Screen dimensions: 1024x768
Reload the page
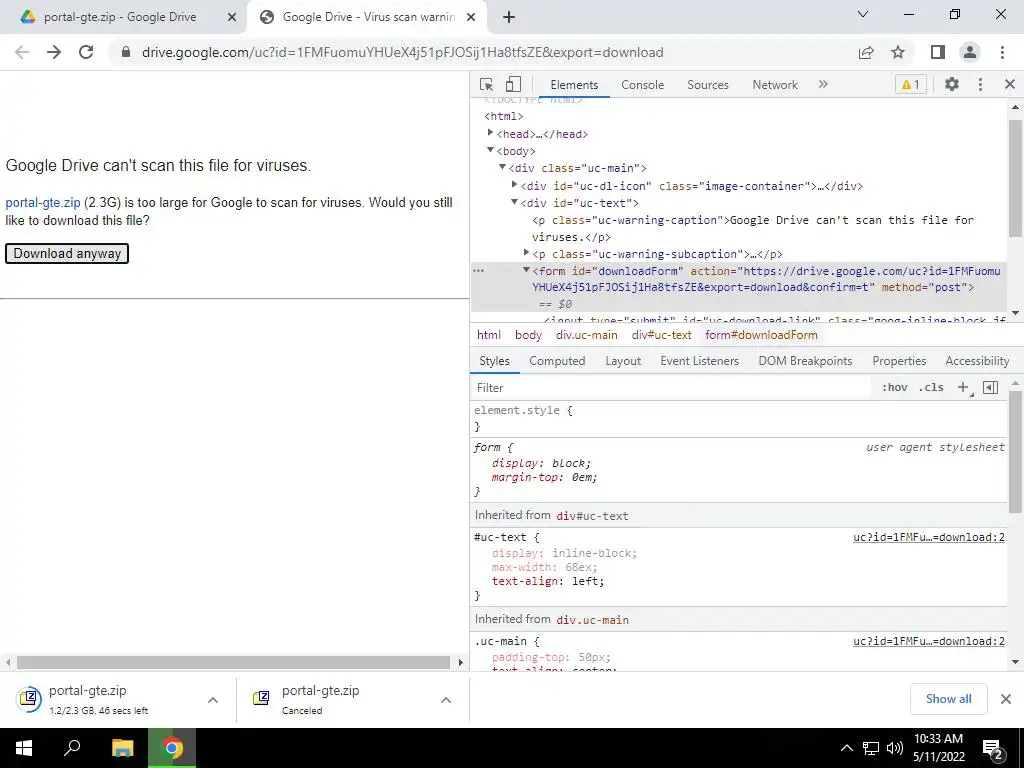86,52
